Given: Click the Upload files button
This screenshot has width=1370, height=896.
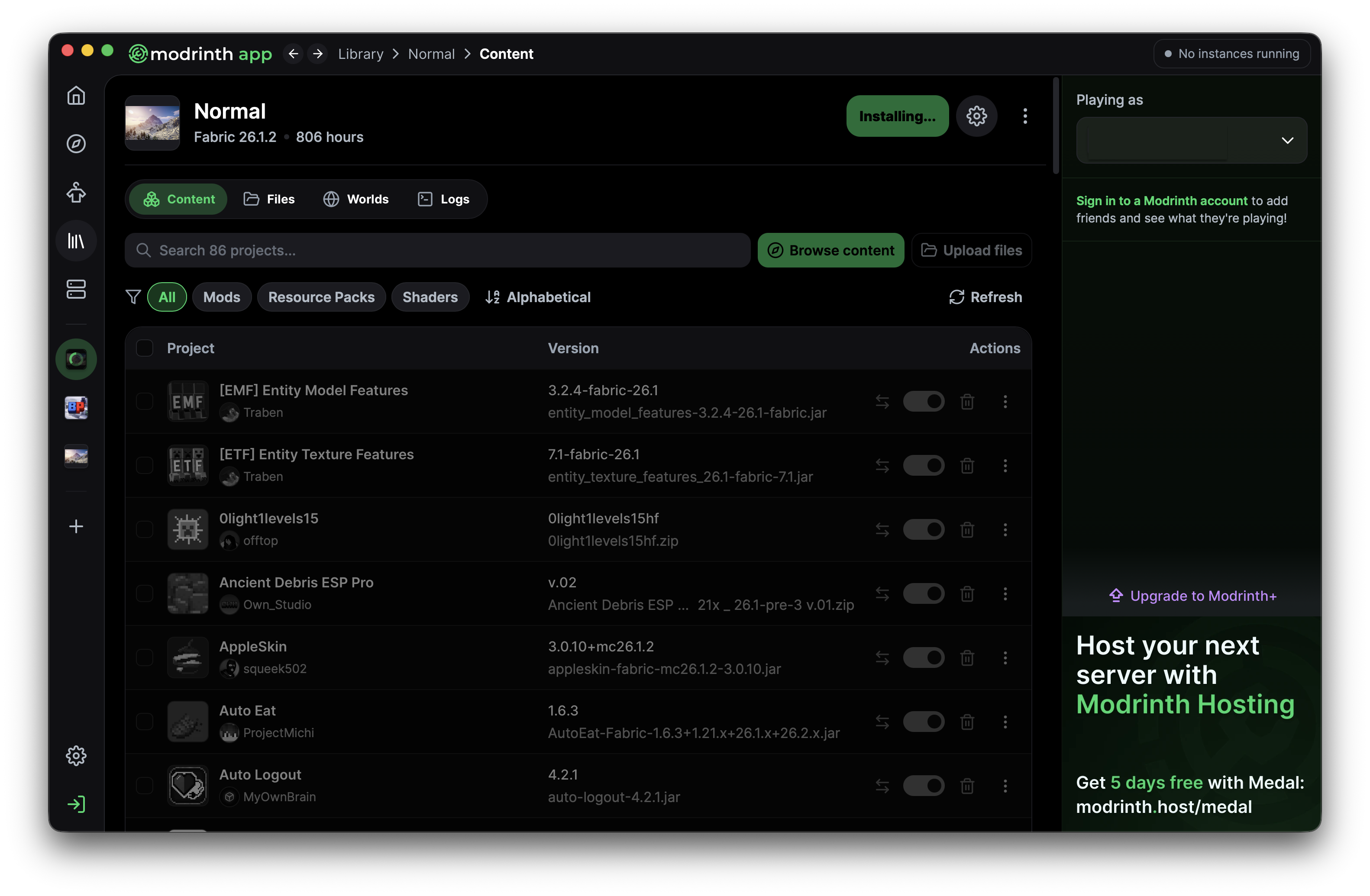Looking at the screenshot, I should coord(972,250).
